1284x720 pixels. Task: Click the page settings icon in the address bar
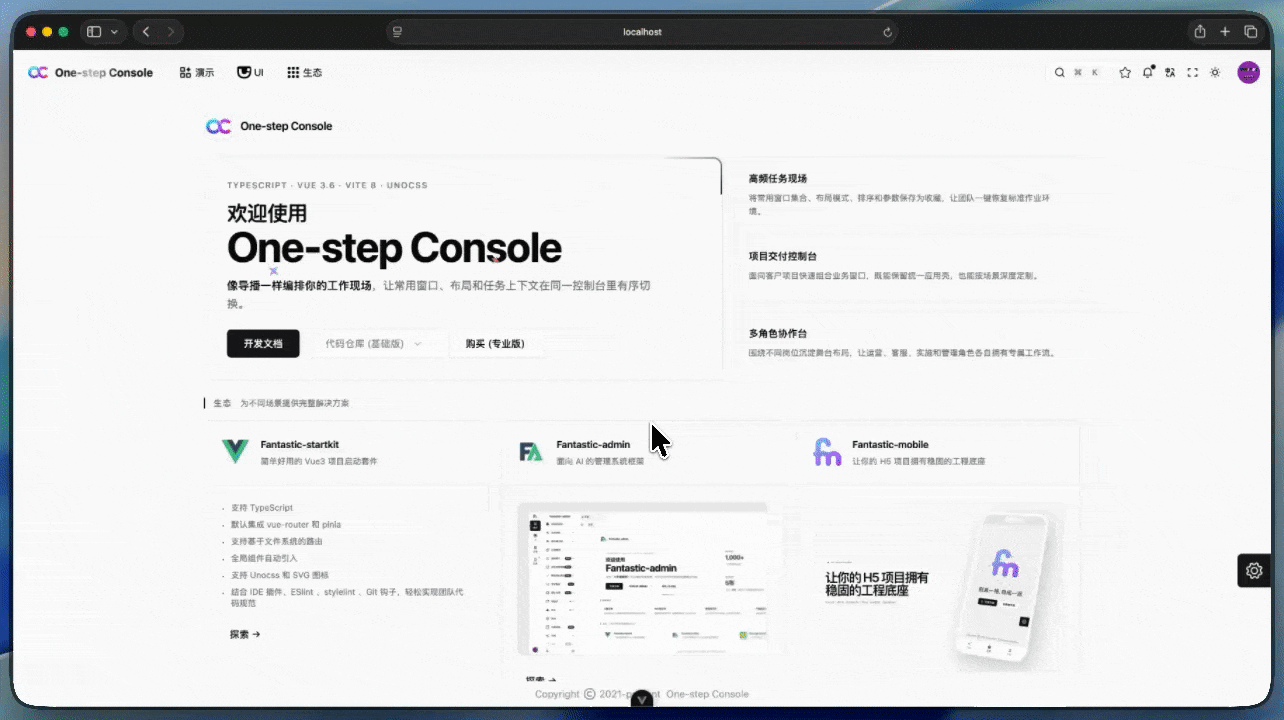397,32
